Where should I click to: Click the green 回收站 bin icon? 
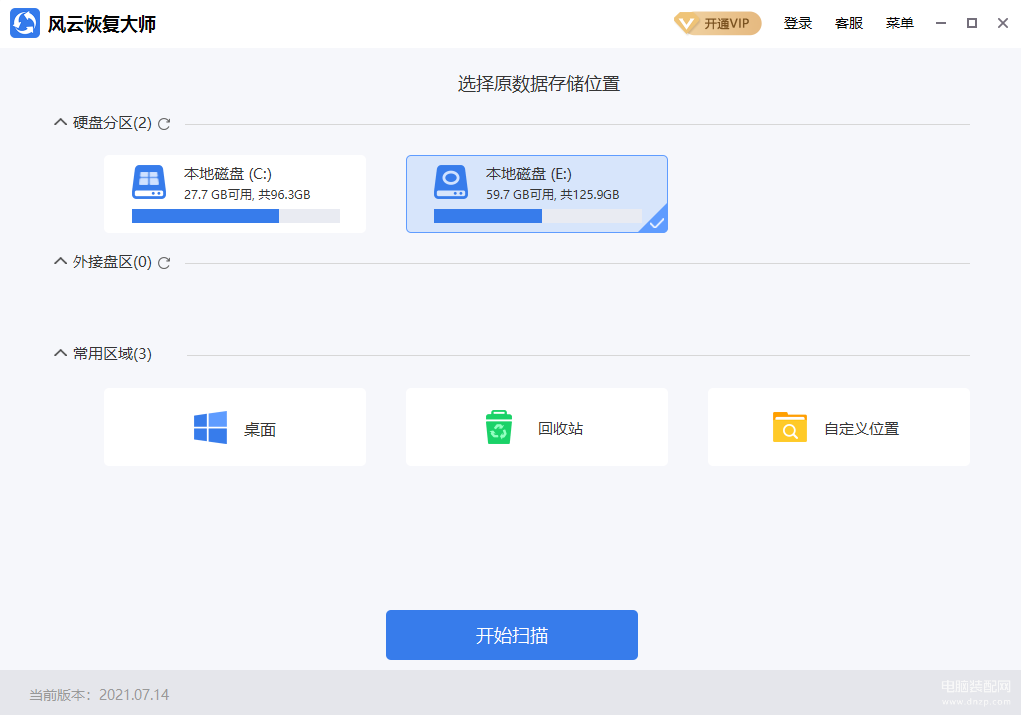tap(499, 427)
